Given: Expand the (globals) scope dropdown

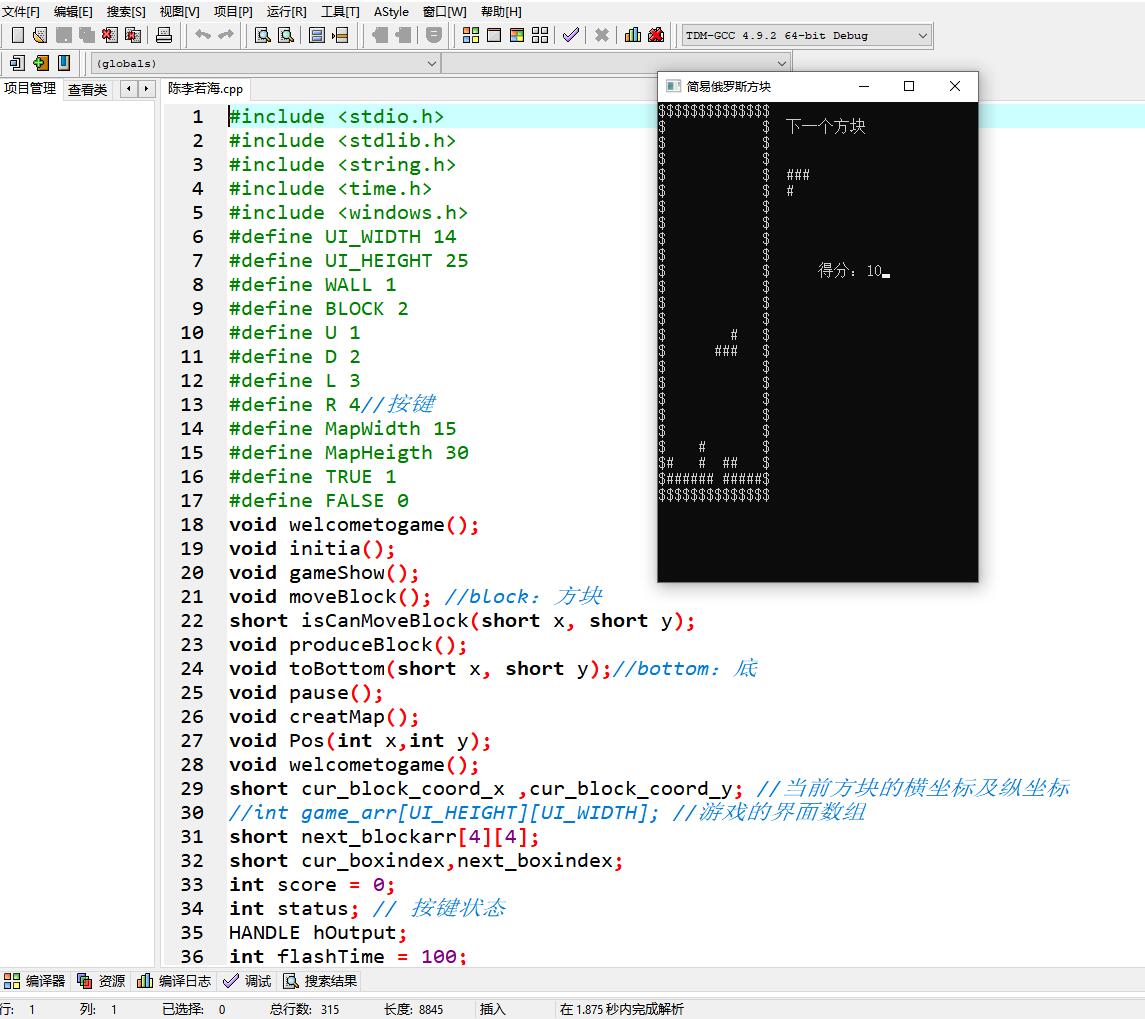Looking at the screenshot, I should [265, 63].
